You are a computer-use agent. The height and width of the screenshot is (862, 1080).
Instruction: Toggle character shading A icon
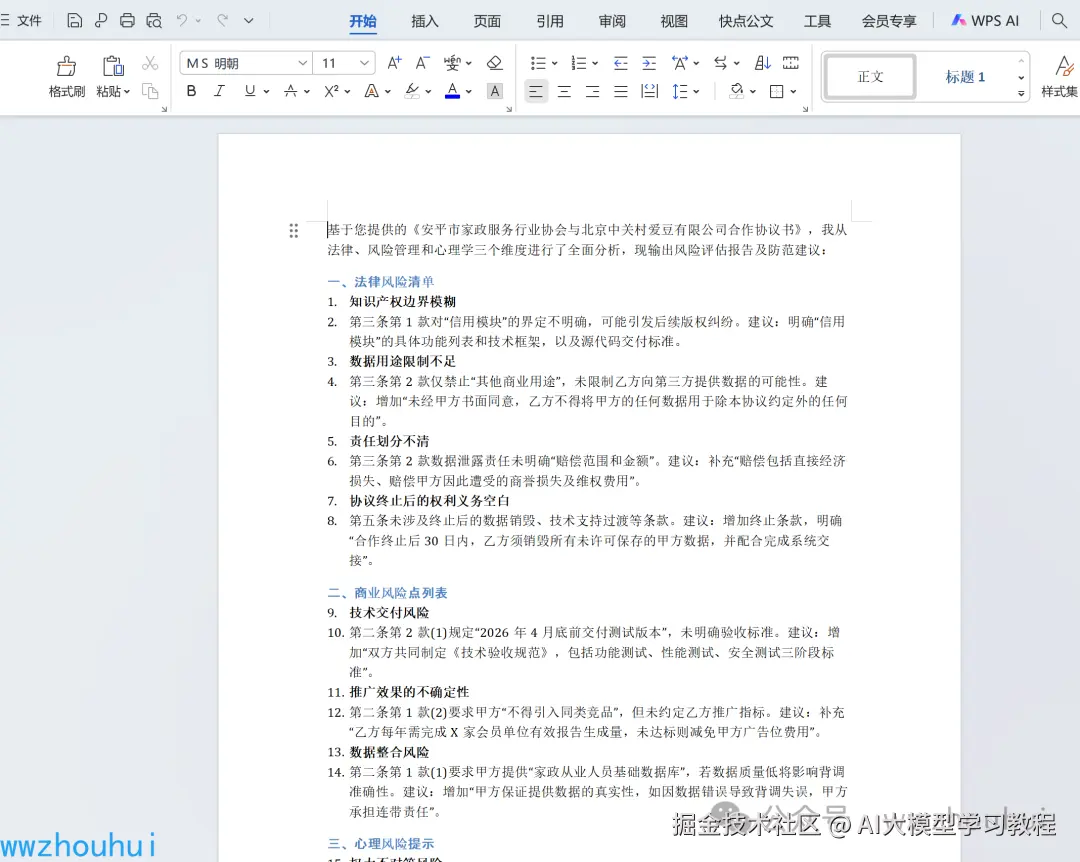coord(495,91)
